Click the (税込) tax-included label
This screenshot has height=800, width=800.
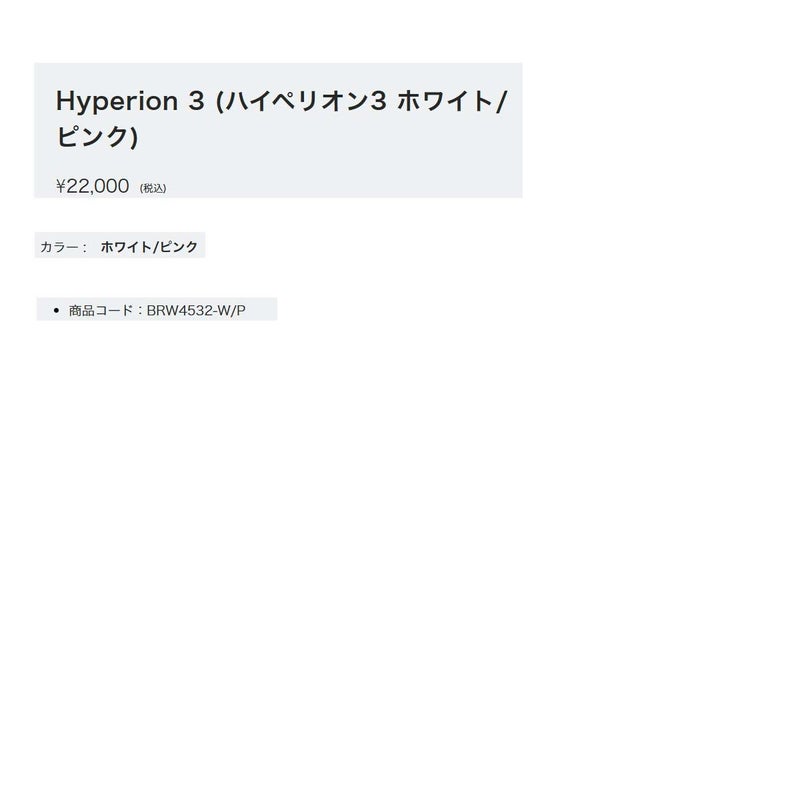pyautogui.click(x=153, y=188)
